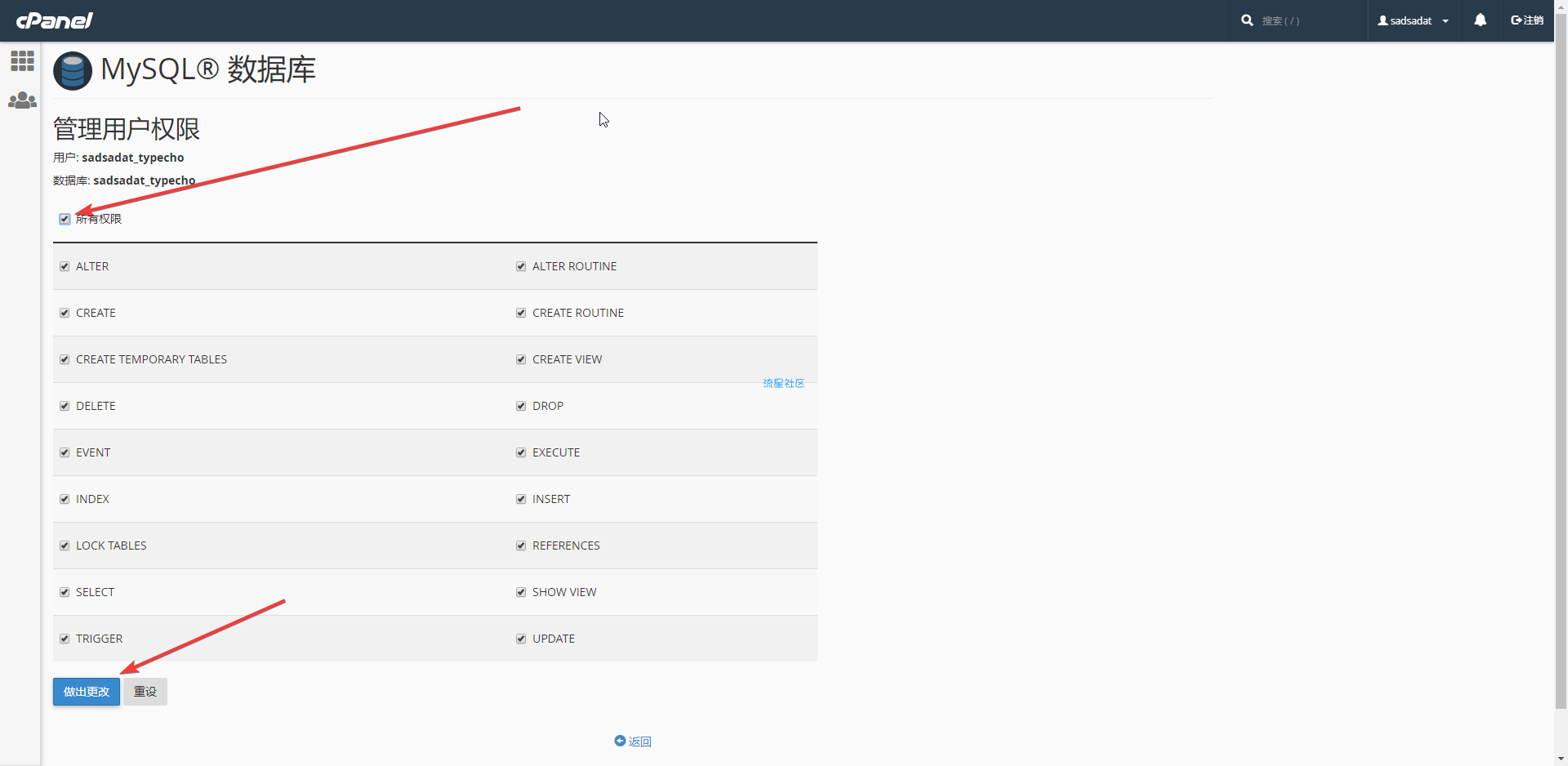Open the sadsadat user dropdown
Image resolution: width=1568 pixels, height=766 pixels.
[x=1413, y=20]
